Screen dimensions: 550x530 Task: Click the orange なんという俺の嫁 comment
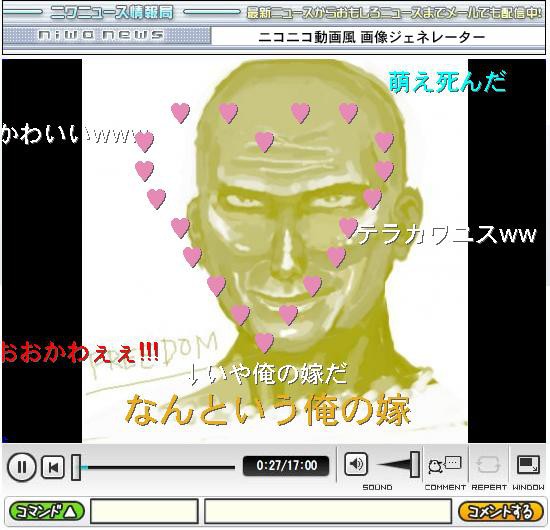pos(267,410)
